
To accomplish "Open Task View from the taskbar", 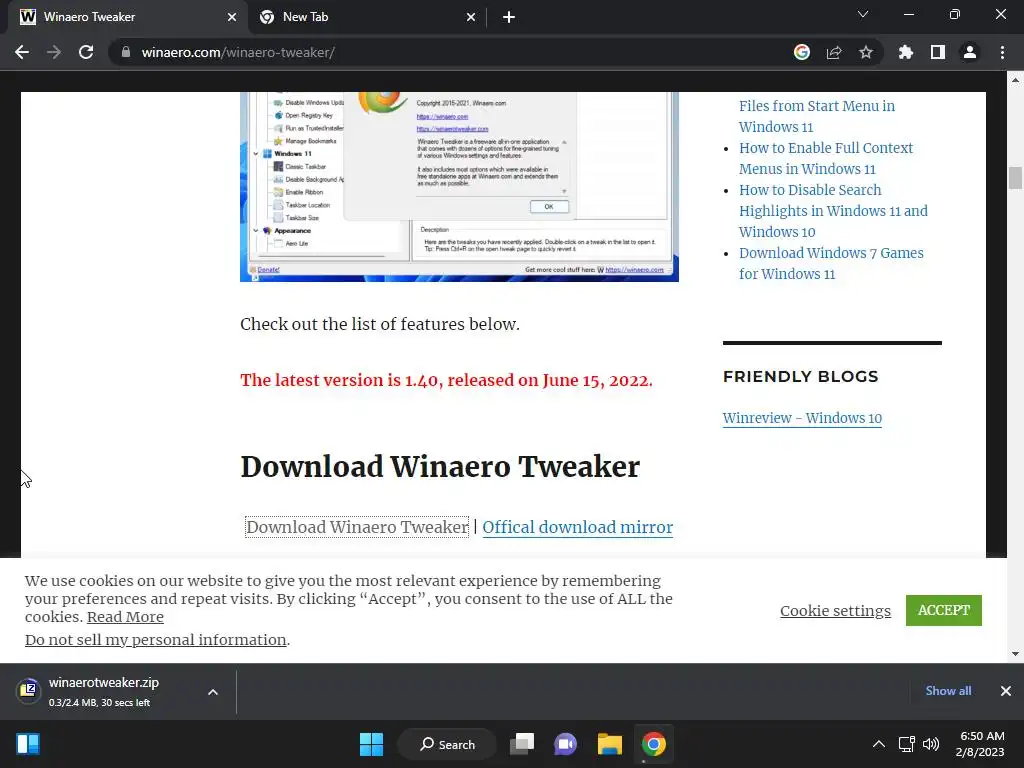I will pyautogui.click(x=522, y=744).
